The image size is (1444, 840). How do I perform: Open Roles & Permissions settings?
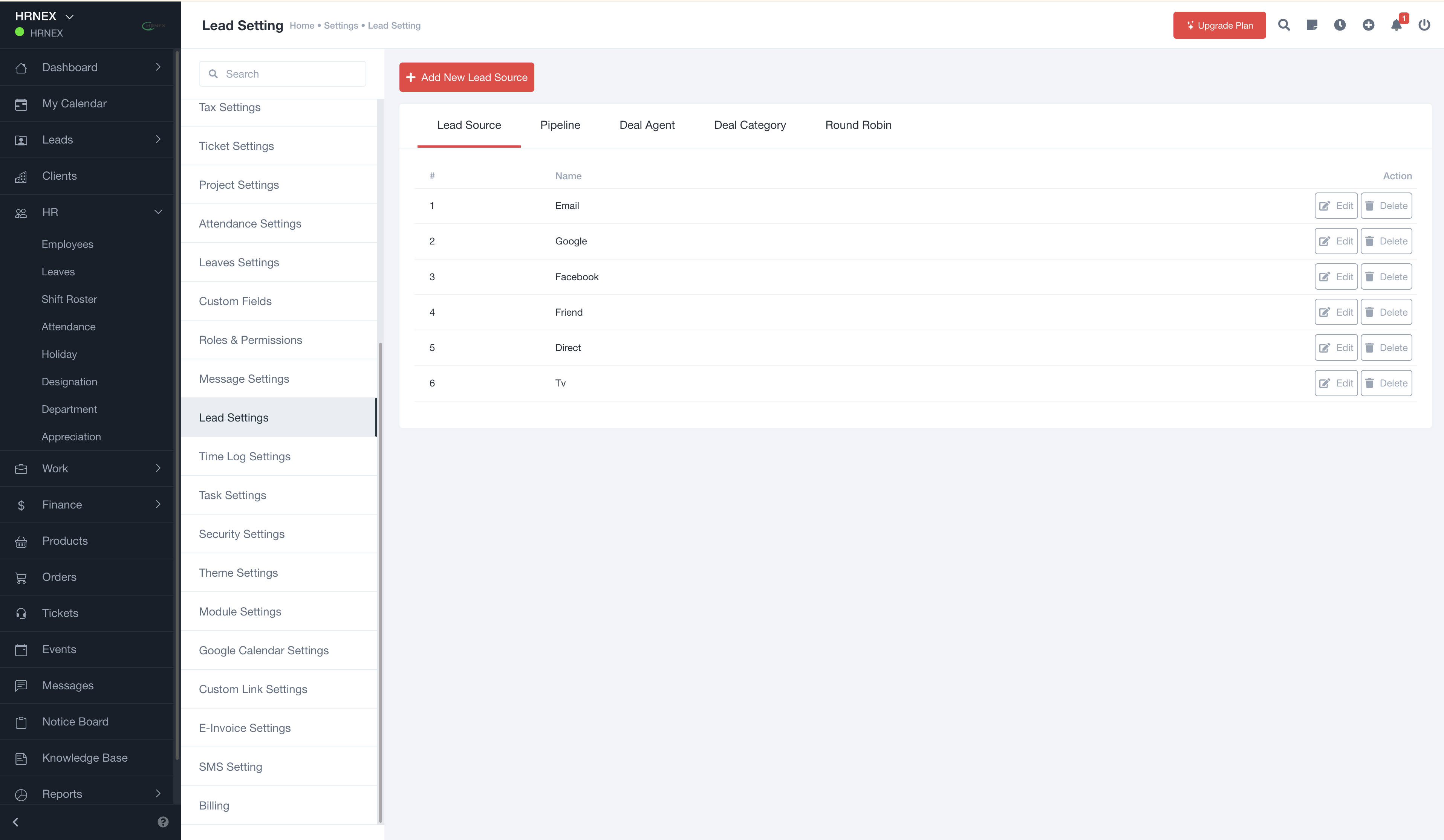(x=279, y=340)
